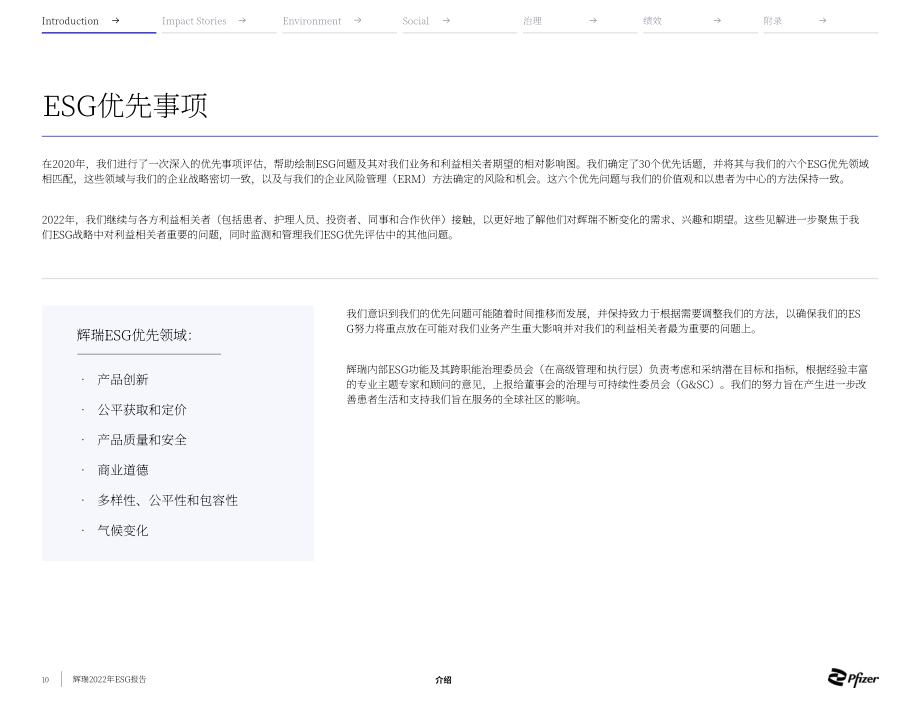Click the arrow next to Impact Stories

[x=242, y=21]
